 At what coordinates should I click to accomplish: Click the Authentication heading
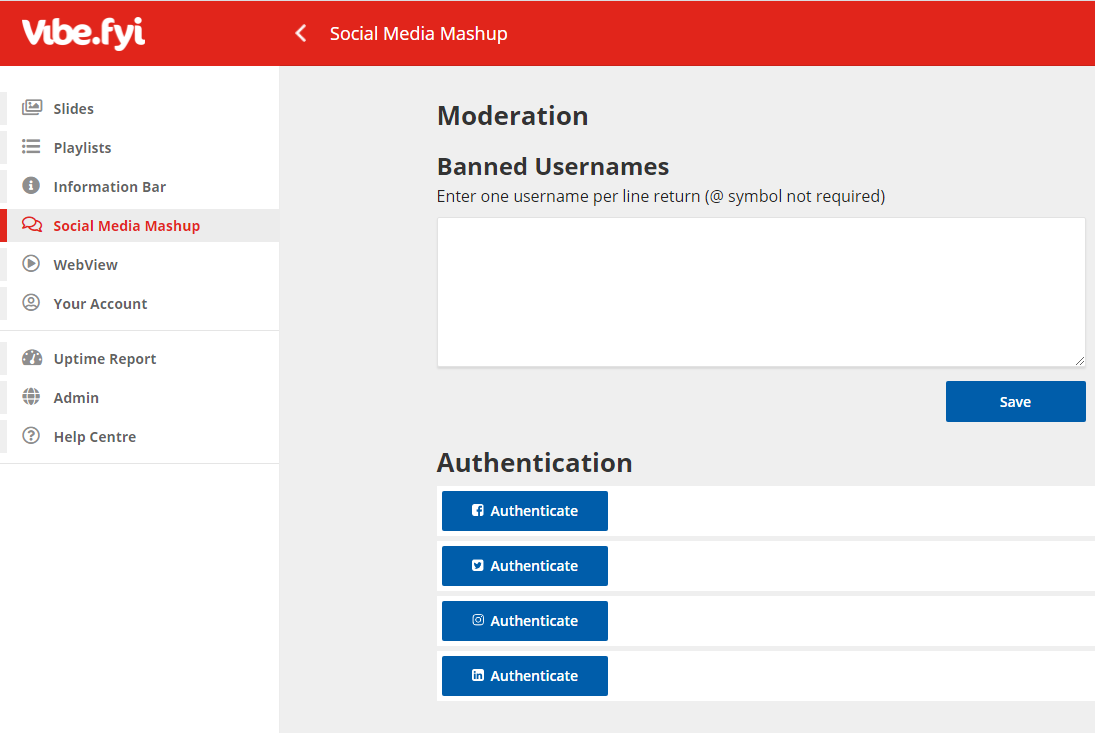tap(534, 463)
